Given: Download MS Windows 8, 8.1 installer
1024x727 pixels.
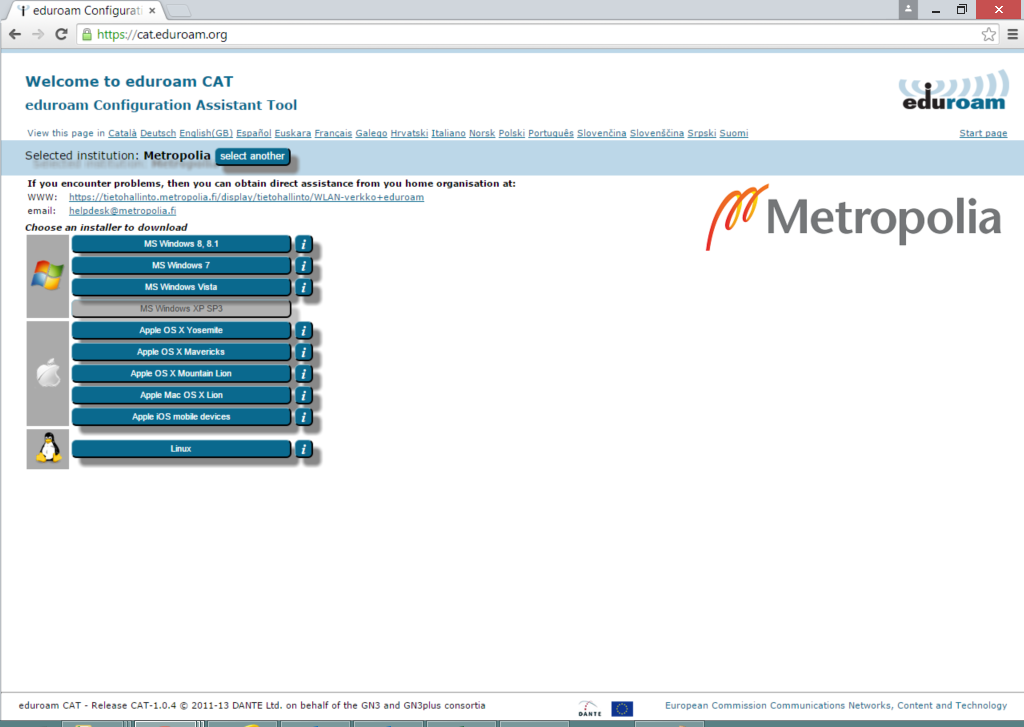Looking at the screenshot, I should pos(181,244).
